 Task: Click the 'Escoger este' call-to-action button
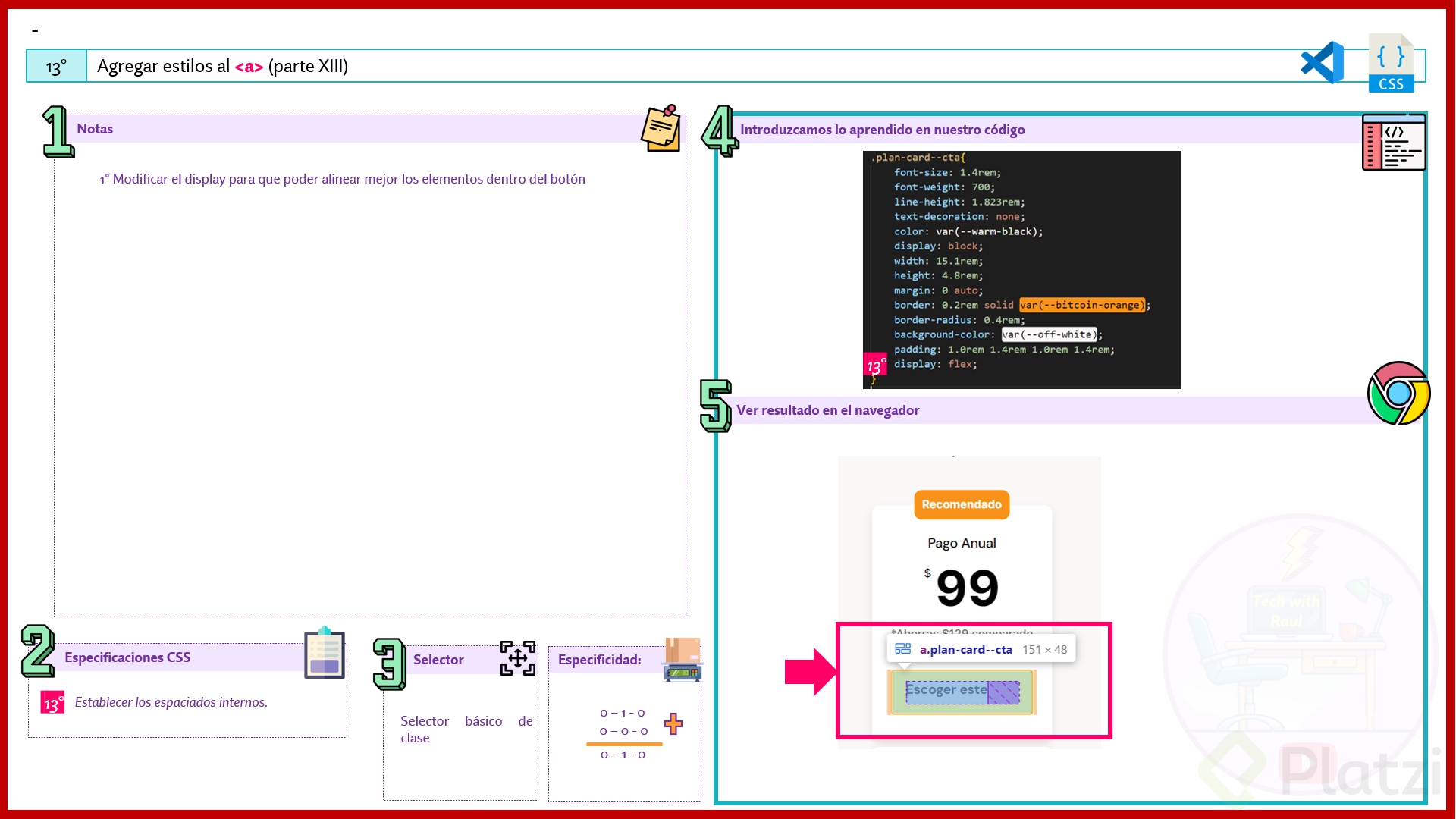click(962, 692)
